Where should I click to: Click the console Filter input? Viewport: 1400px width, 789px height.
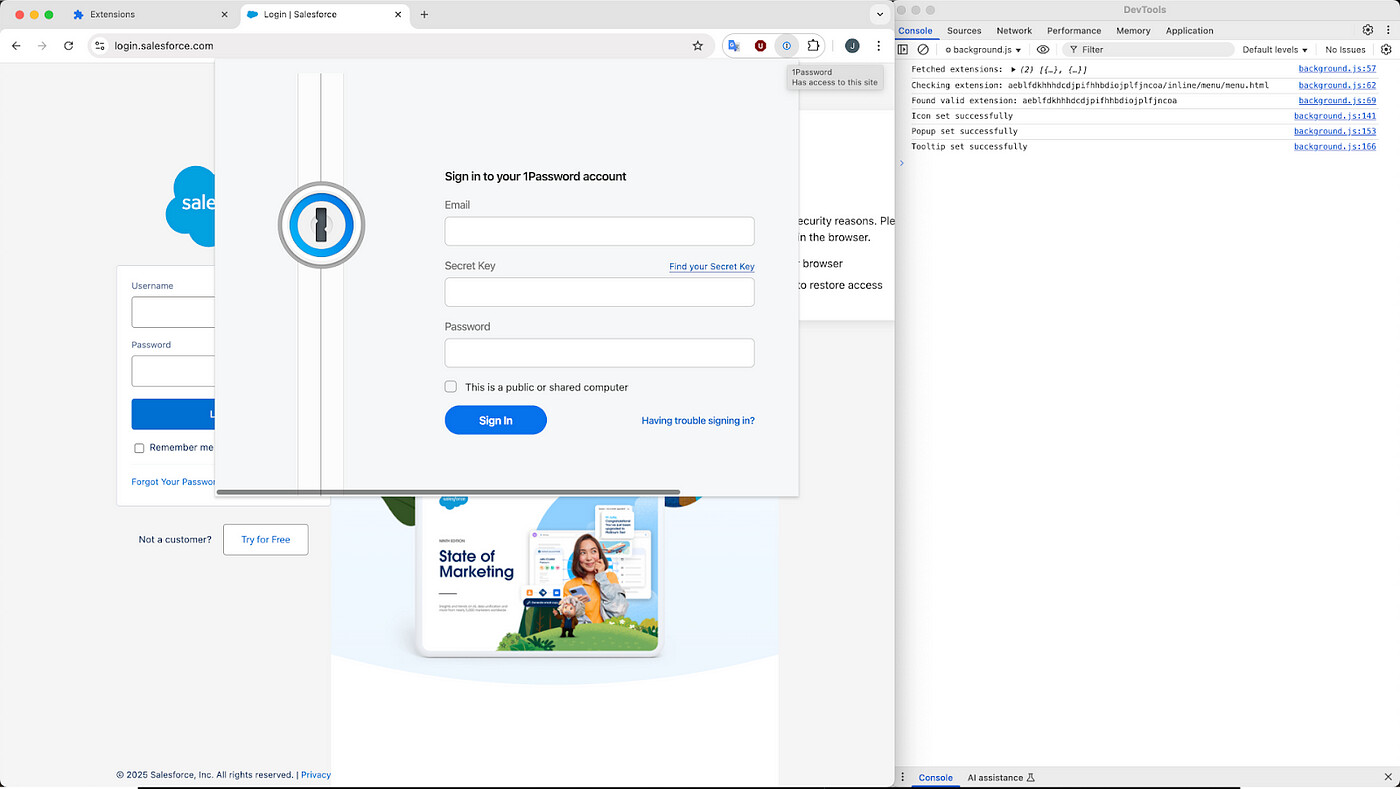(x=1150, y=49)
